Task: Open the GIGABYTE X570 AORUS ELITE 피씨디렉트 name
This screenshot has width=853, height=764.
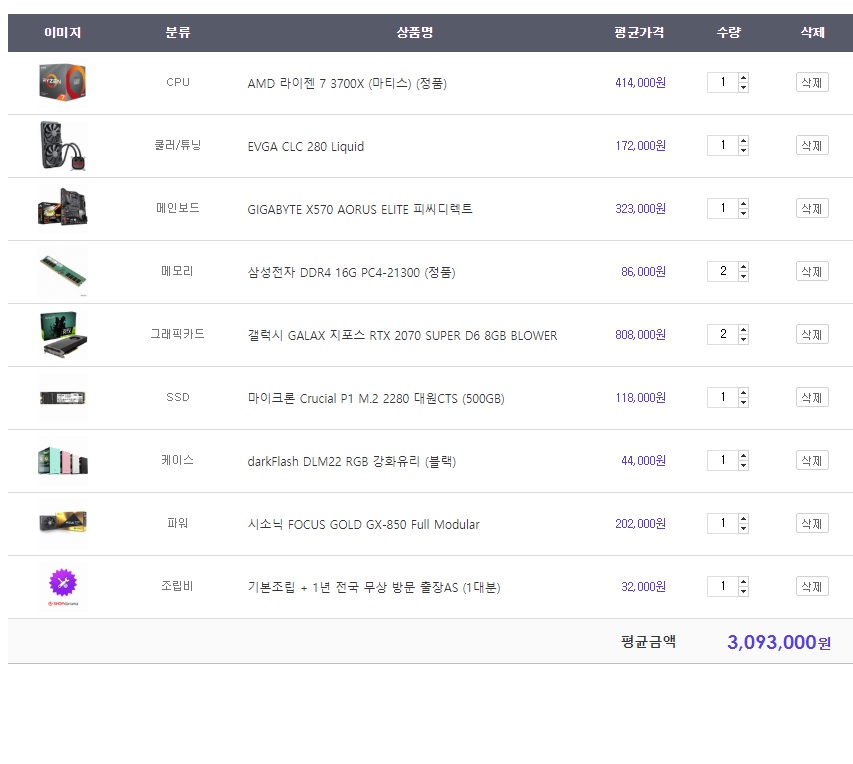Action: (360, 209)
